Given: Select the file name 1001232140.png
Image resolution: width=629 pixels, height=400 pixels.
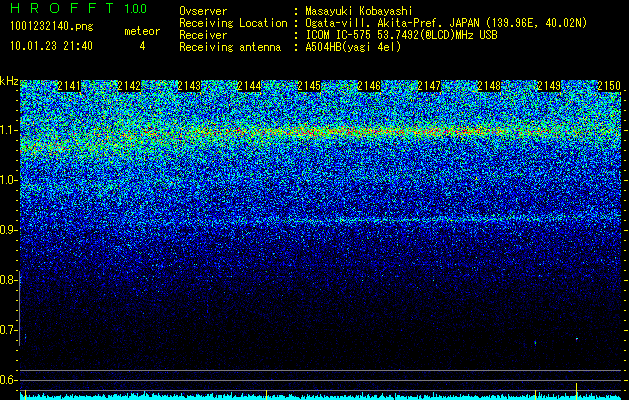Looking at the screenshot, I should tap(52, 26).
